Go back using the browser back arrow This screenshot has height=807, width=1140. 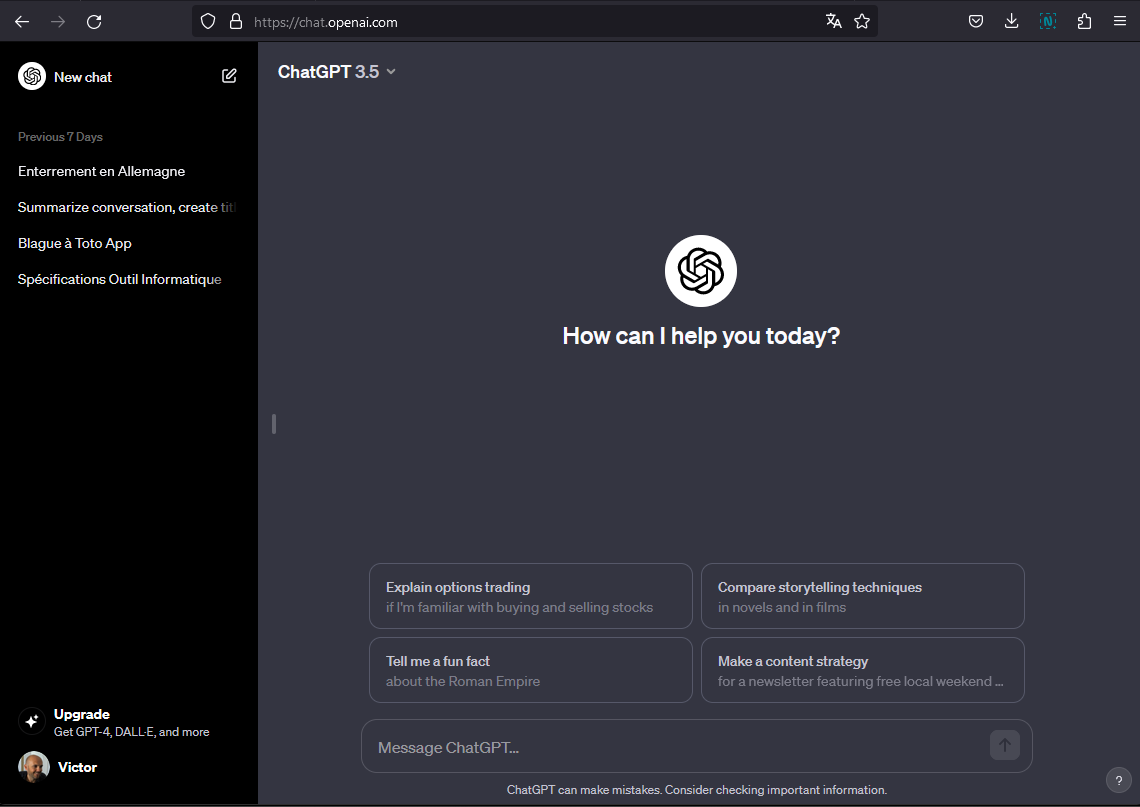click(x=22, y=22)
